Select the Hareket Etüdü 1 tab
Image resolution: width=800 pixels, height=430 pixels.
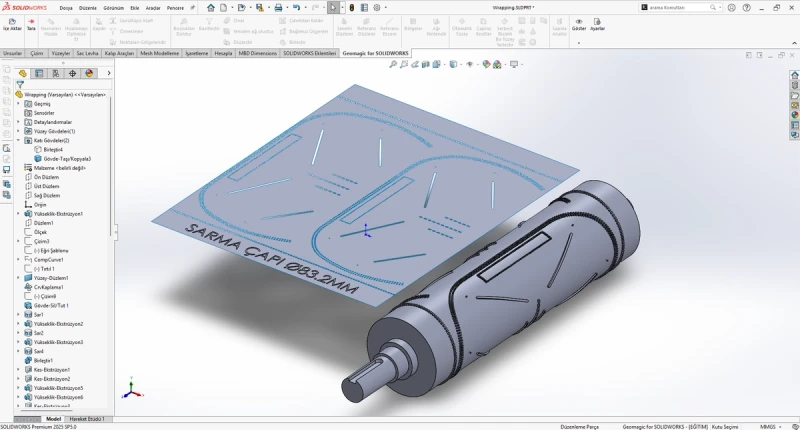tap(87, 419)
